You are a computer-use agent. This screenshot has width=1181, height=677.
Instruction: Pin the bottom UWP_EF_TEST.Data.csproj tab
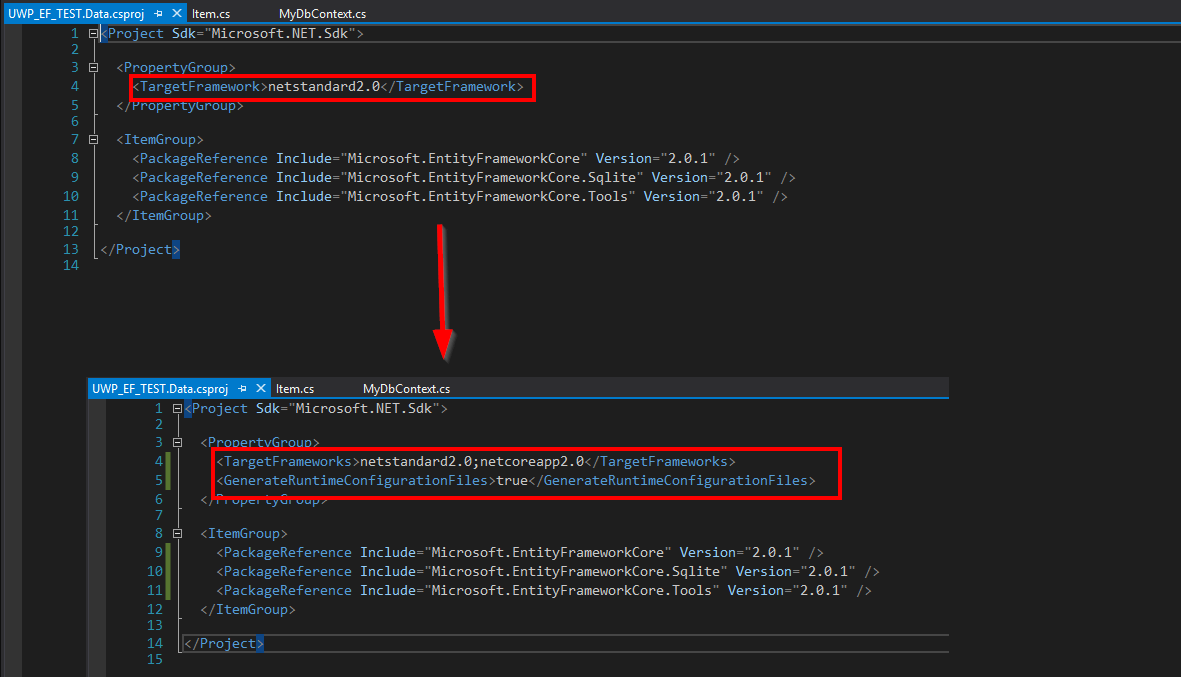point(241,388)
